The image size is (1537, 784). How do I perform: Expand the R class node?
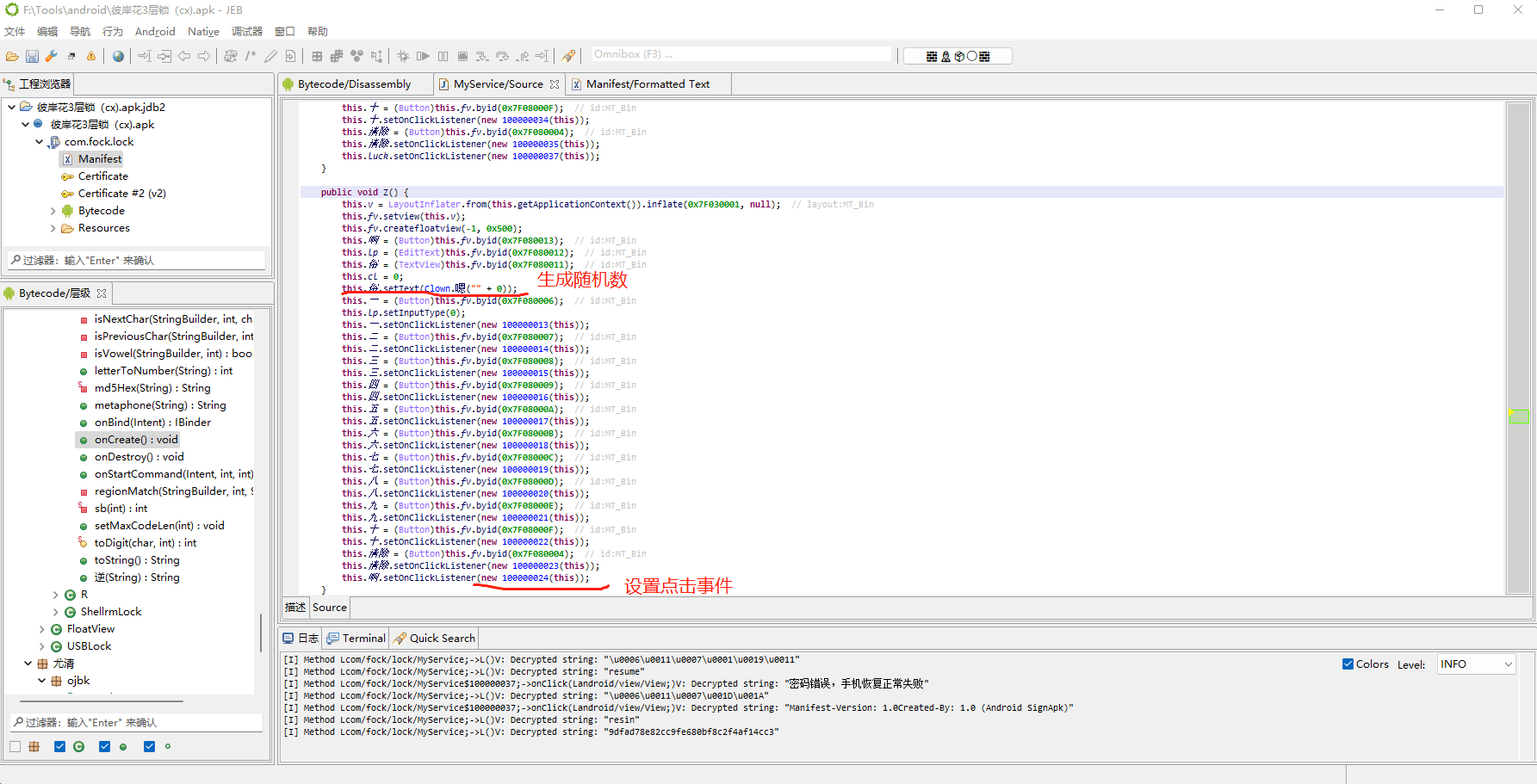point(56,595)
